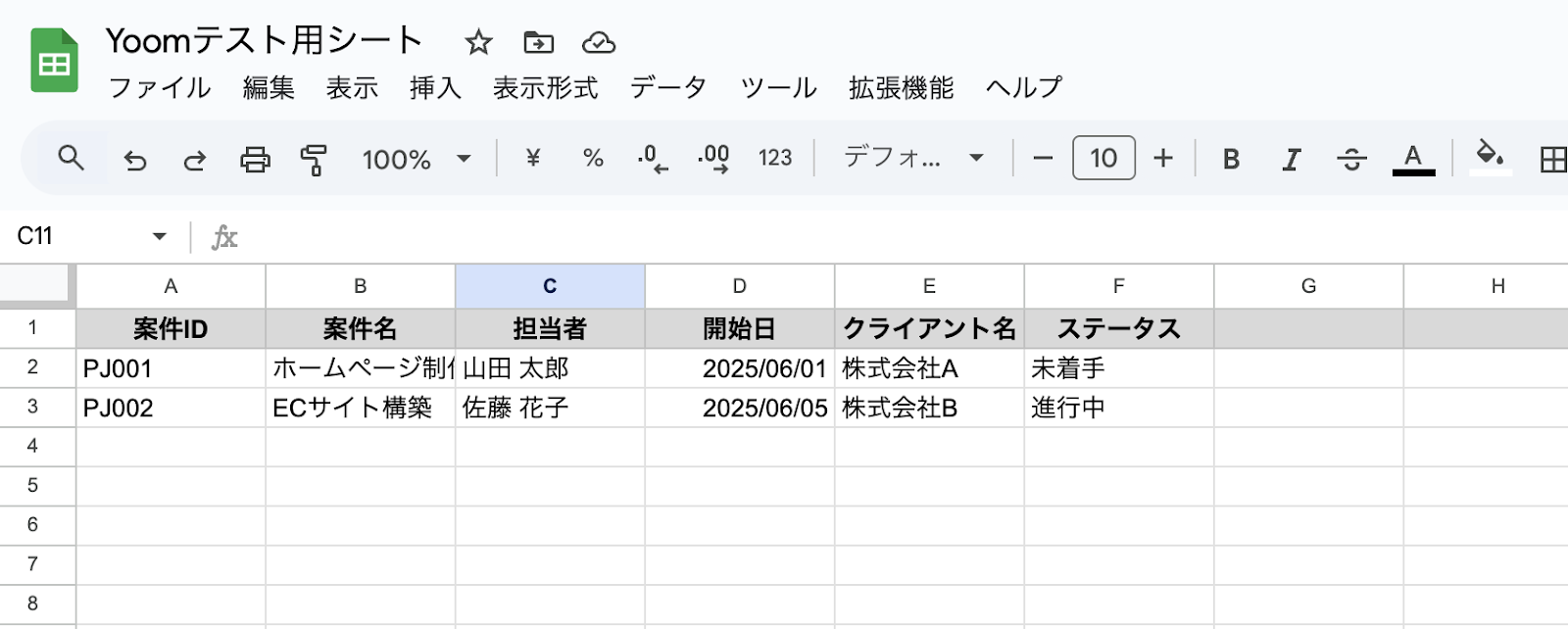Open the Google Sheets home icon
This screenshot has width=1568, height=629.
point(54,61)
